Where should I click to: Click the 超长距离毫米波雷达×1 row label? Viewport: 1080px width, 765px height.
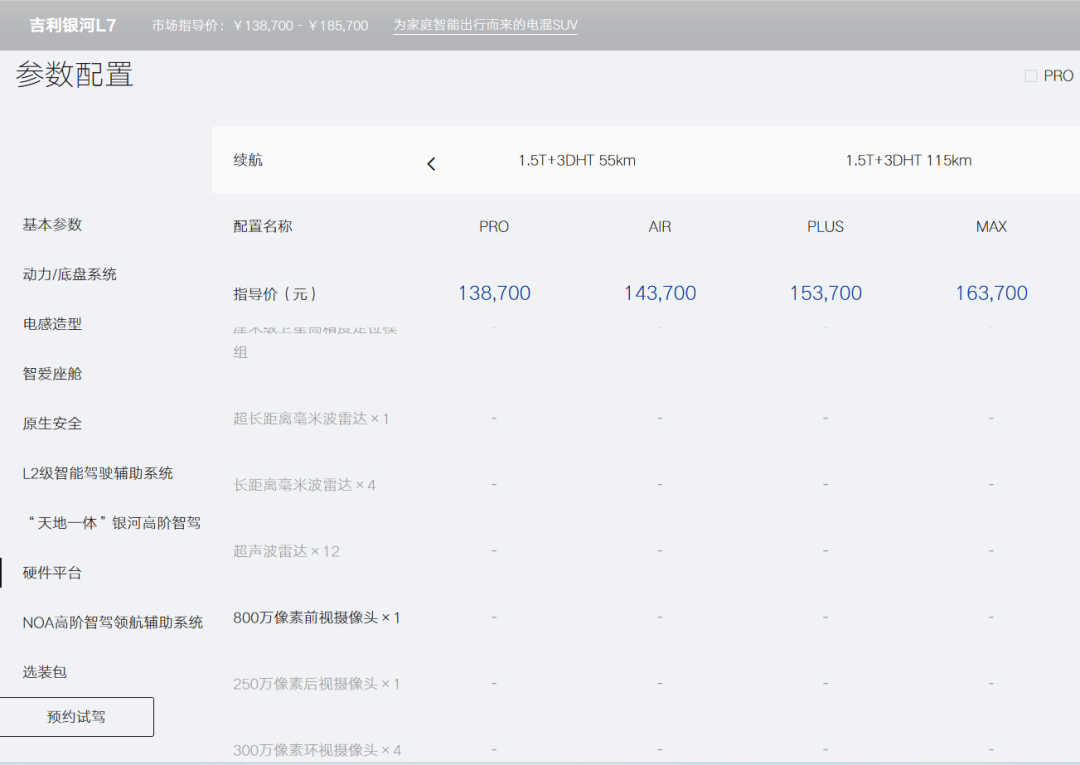coord(311,419)
